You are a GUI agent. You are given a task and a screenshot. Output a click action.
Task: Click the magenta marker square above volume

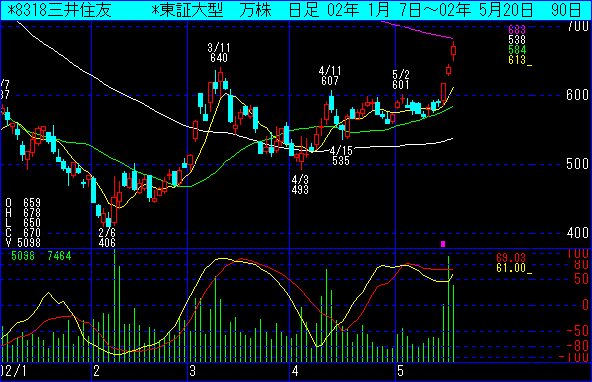point(443,244)
